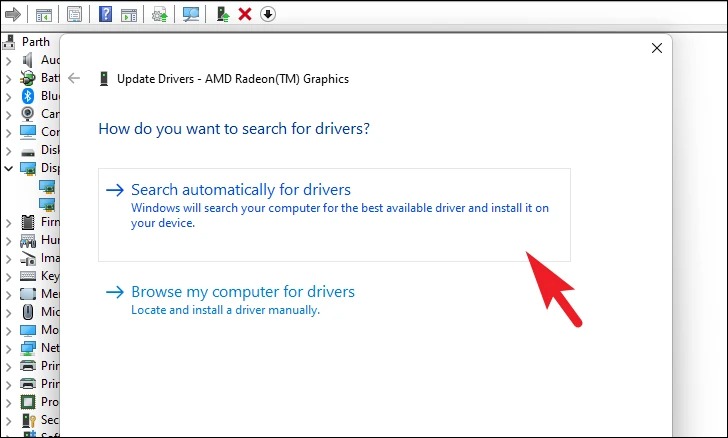Select the Cameras webcam icon
The image size is (728, 438).
point(27,114)
